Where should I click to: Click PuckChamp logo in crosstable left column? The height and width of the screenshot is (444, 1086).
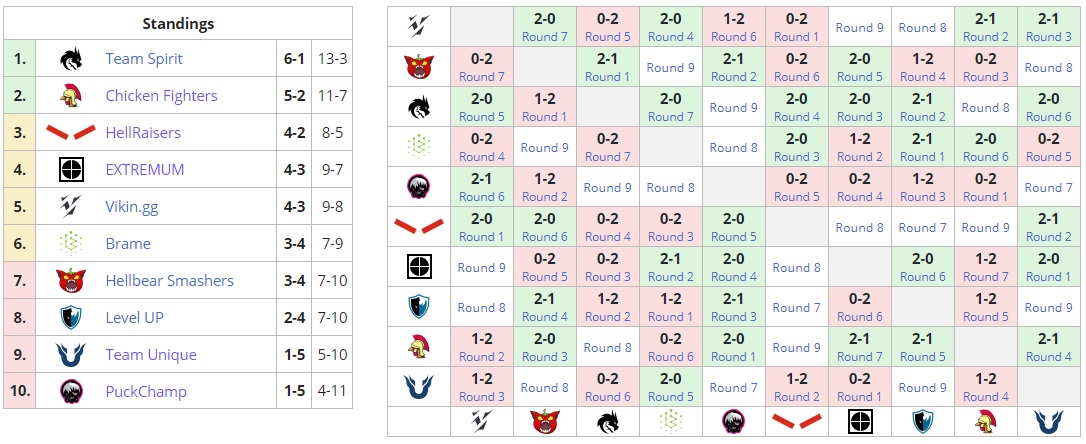coord(419,187)
